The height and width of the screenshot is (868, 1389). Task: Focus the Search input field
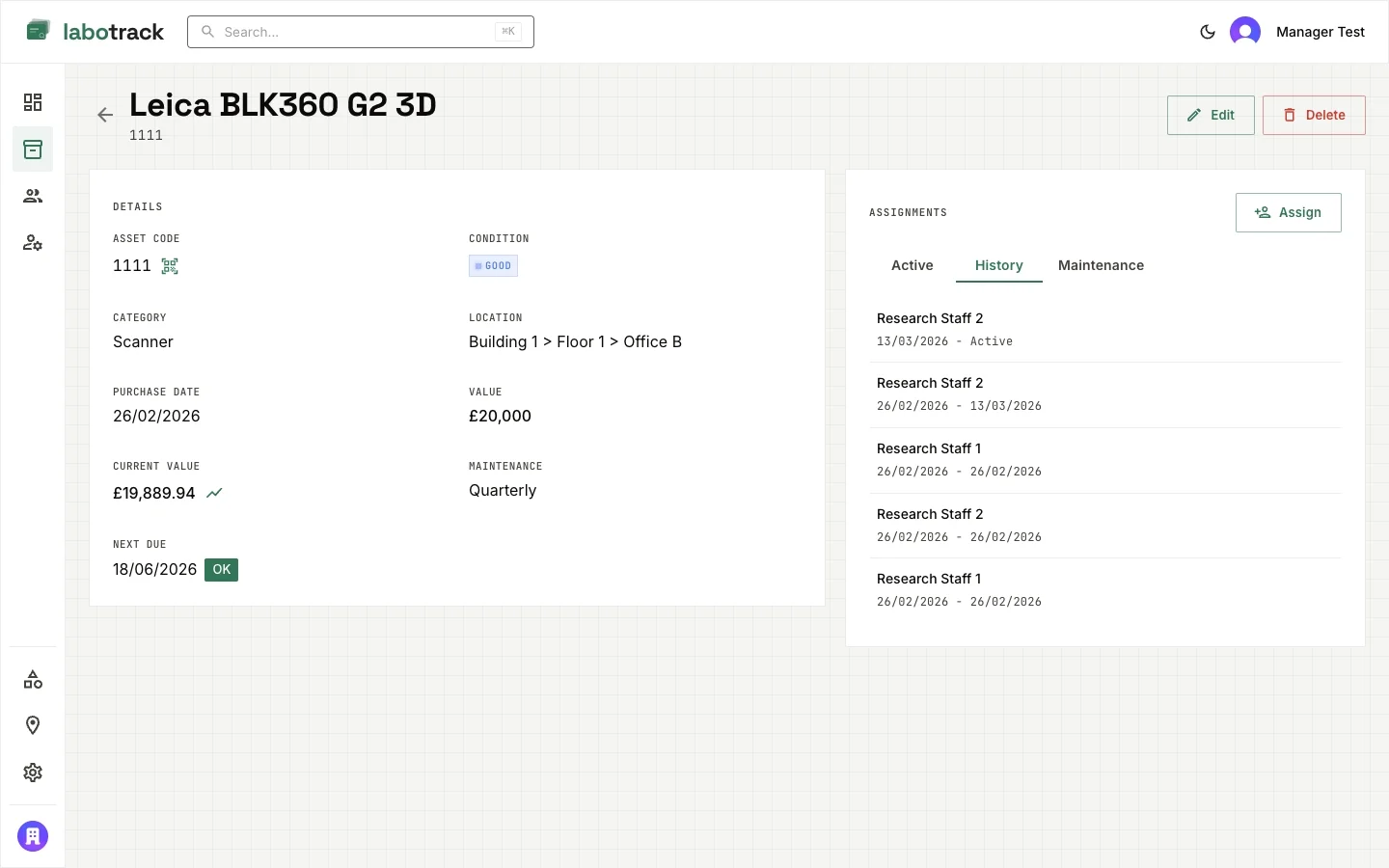(x=361, y=32)
